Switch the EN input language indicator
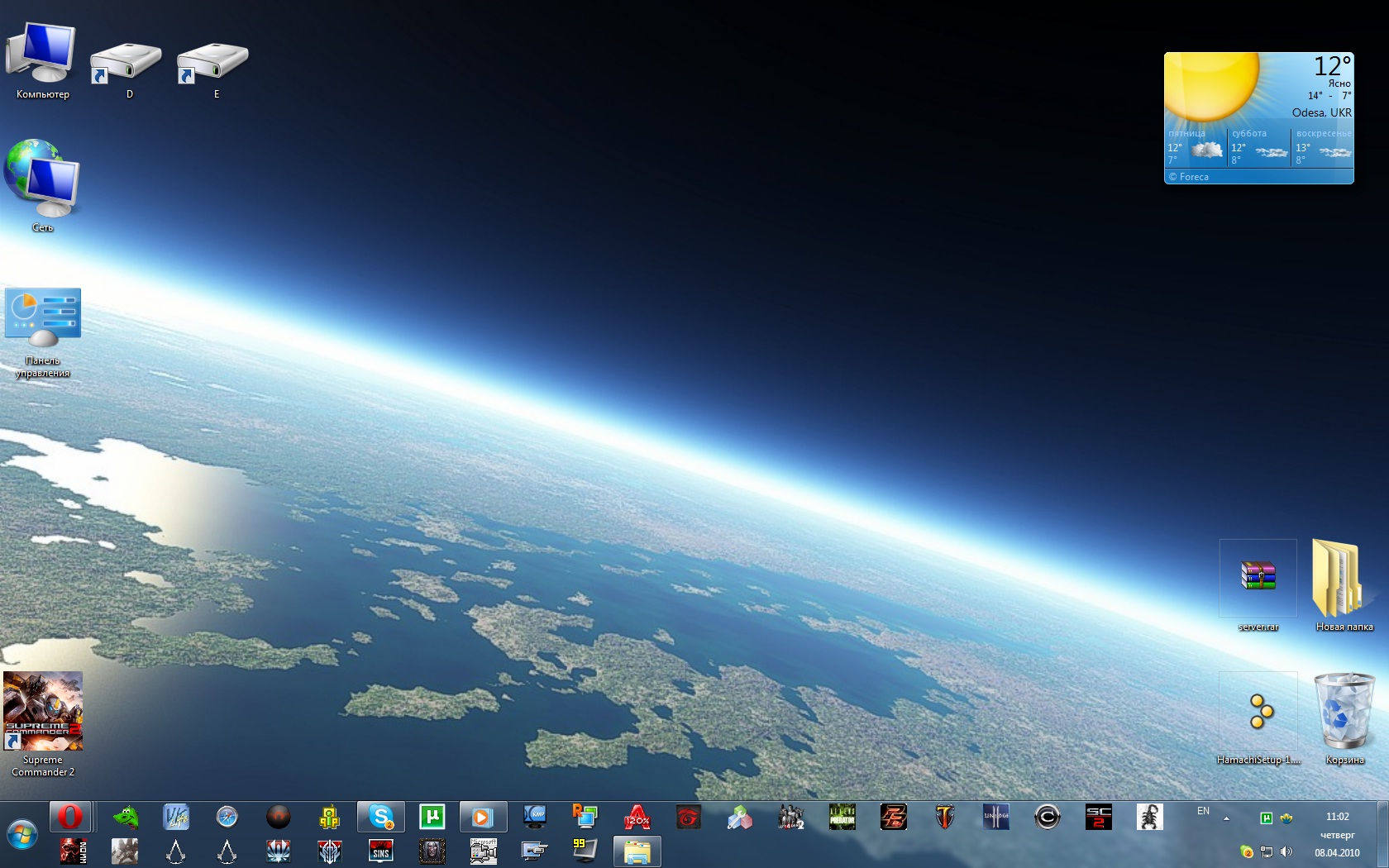Image resolution: width=1389 pixels, height=868 pixels. click(x=1203, y=811)
